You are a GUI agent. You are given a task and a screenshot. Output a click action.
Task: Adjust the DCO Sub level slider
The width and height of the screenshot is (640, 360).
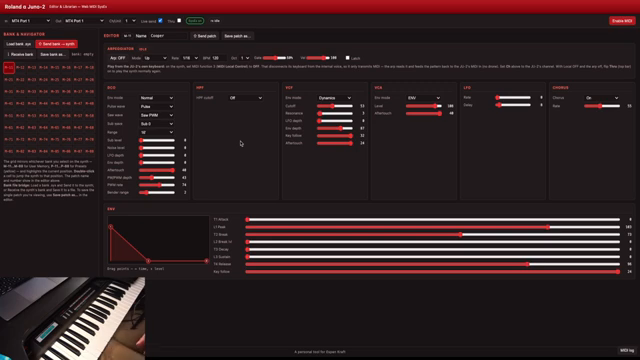(x=157, y=140)
